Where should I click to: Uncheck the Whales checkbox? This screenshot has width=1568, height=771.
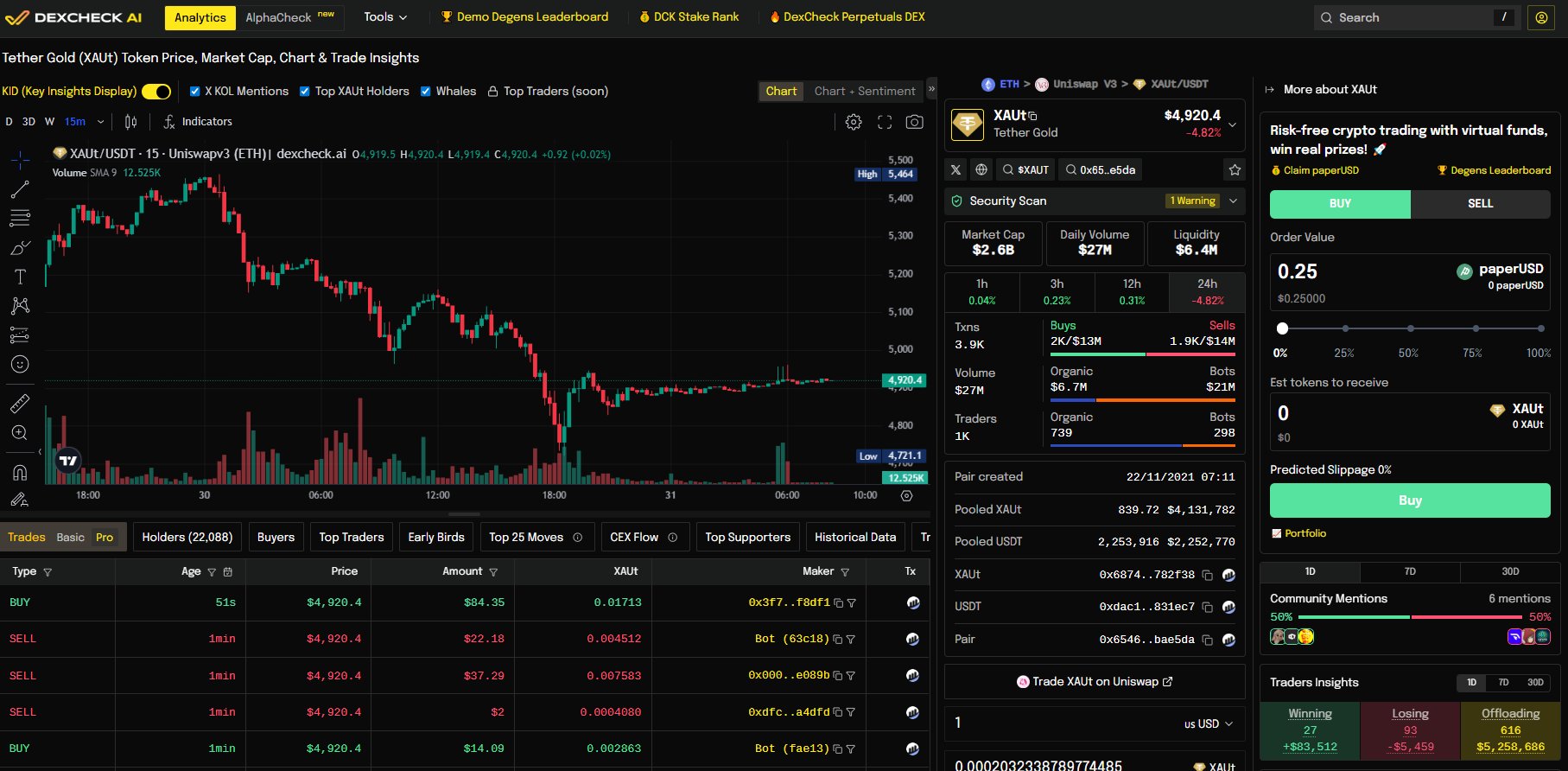tap(426, 92)
